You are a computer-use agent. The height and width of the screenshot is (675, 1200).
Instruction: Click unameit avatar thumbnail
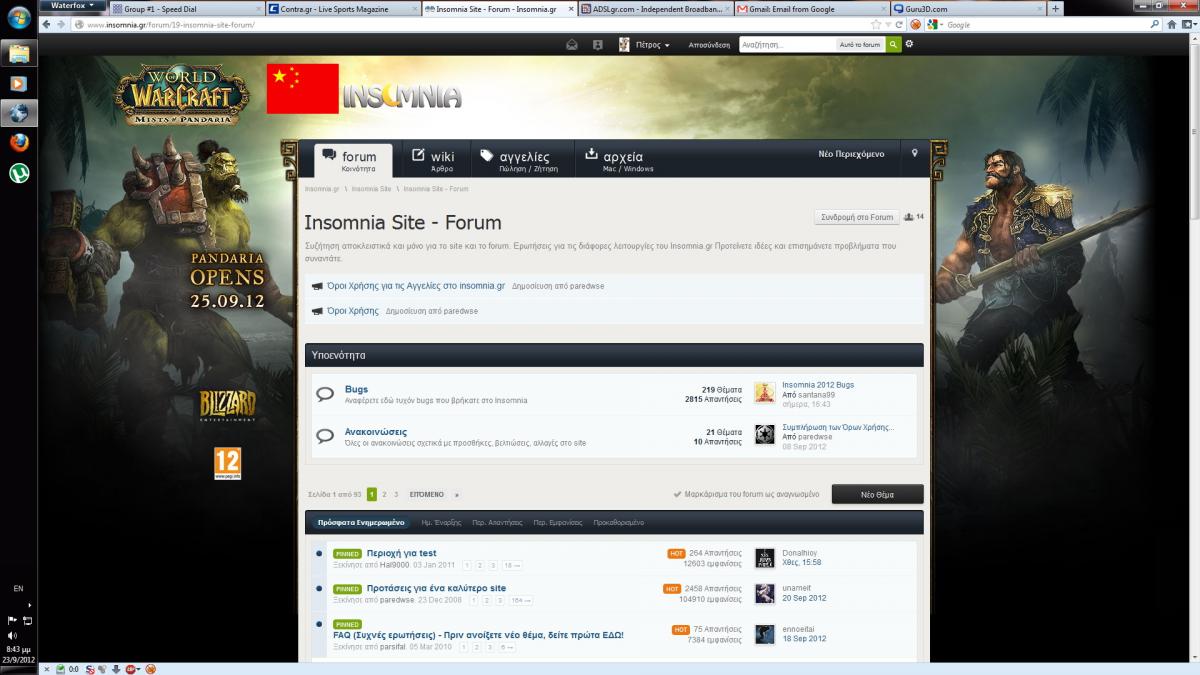[x=765, y=593]
